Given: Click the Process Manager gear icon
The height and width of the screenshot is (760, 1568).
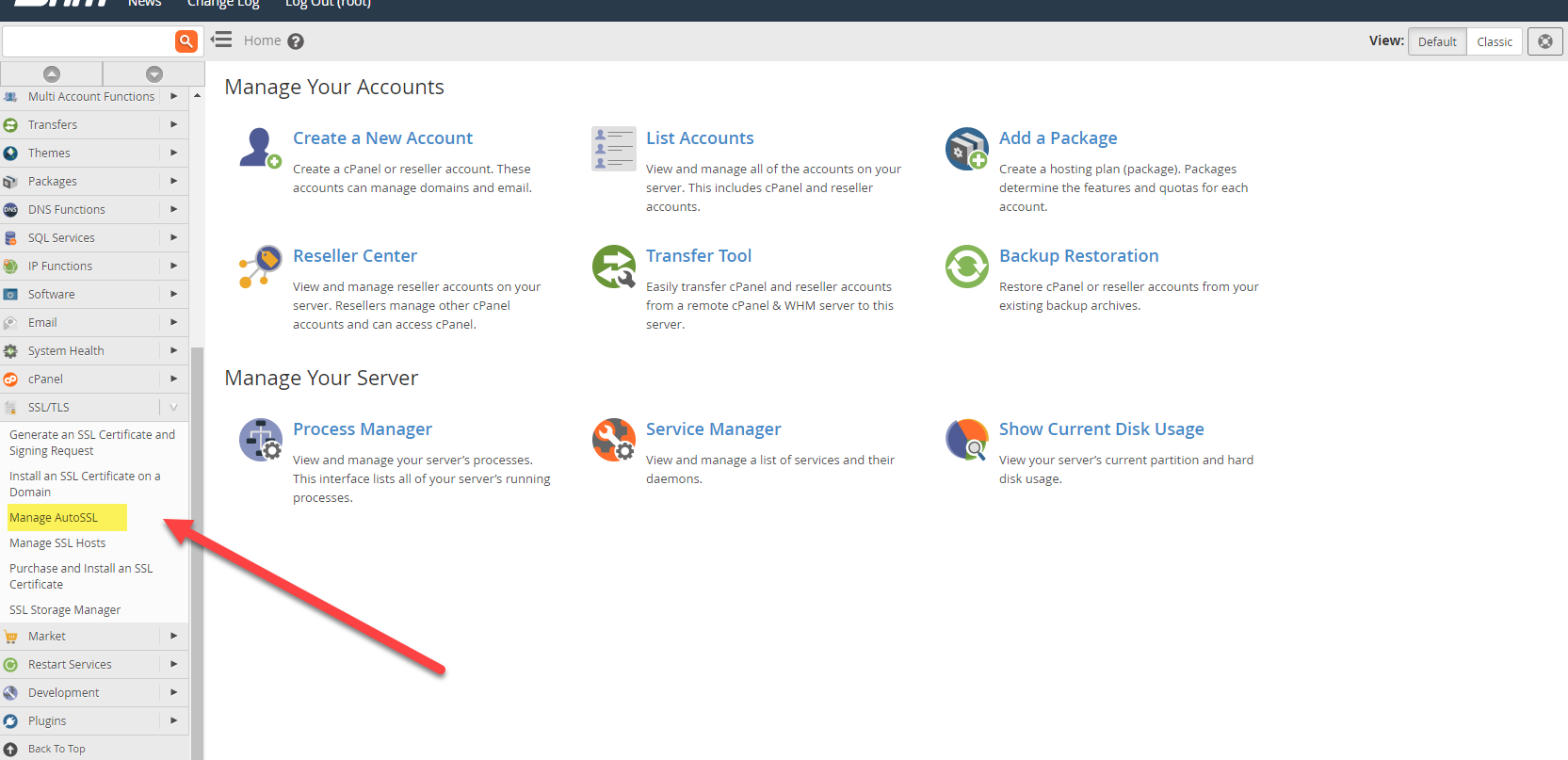Looking at the screenshot, I should [x=261, y=440].
